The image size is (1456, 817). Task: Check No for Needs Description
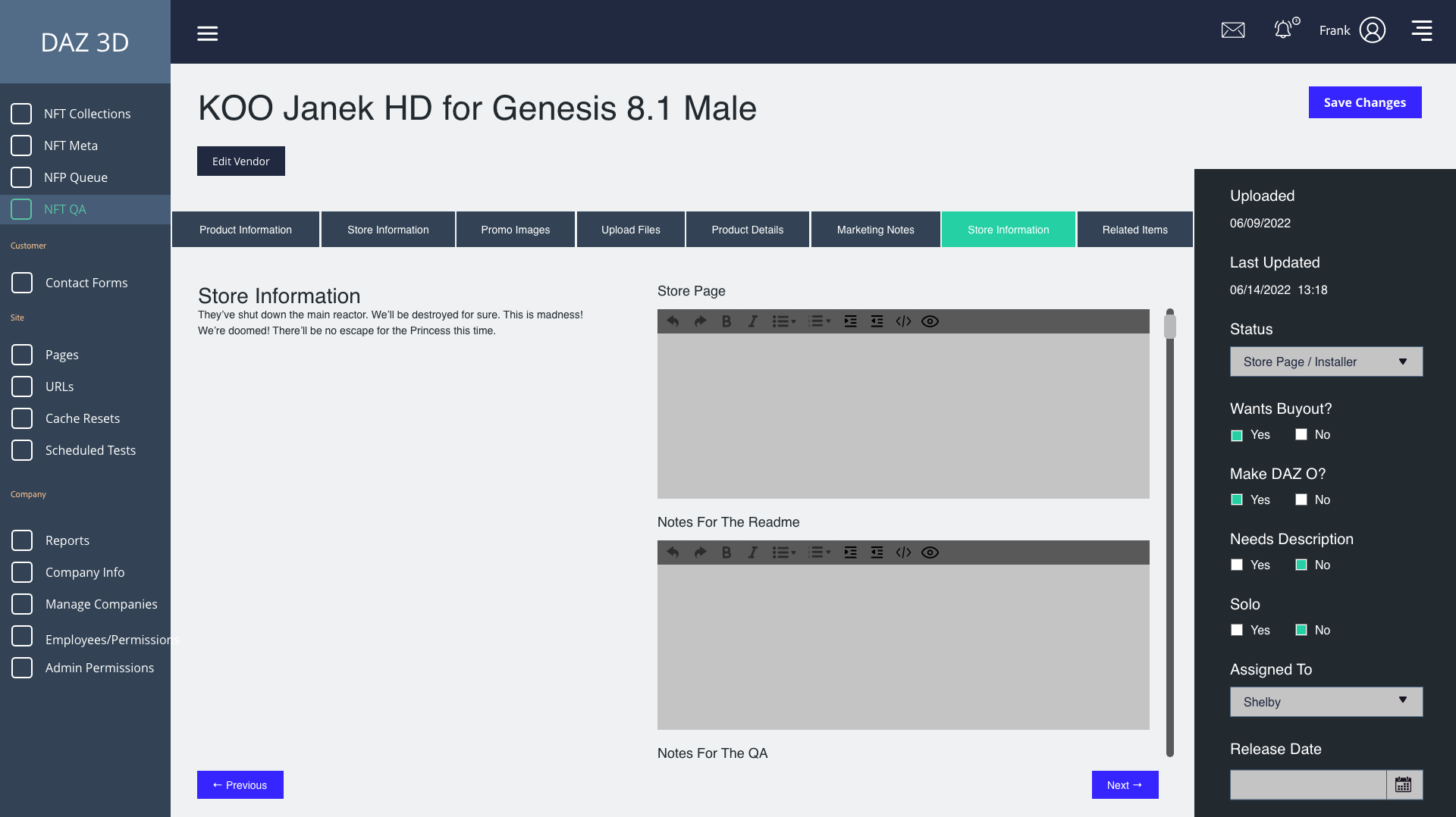(1301, 565)
